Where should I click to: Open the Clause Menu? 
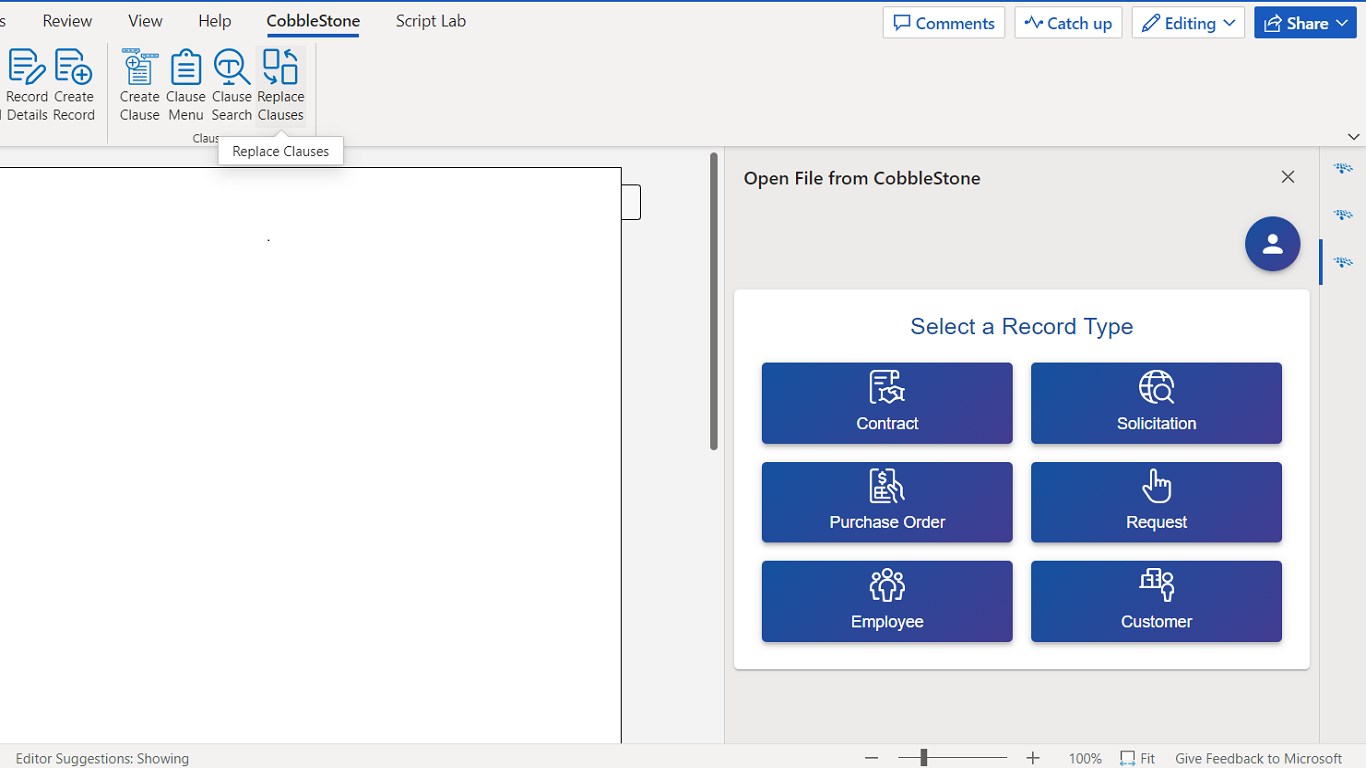[x=185, y=86]
